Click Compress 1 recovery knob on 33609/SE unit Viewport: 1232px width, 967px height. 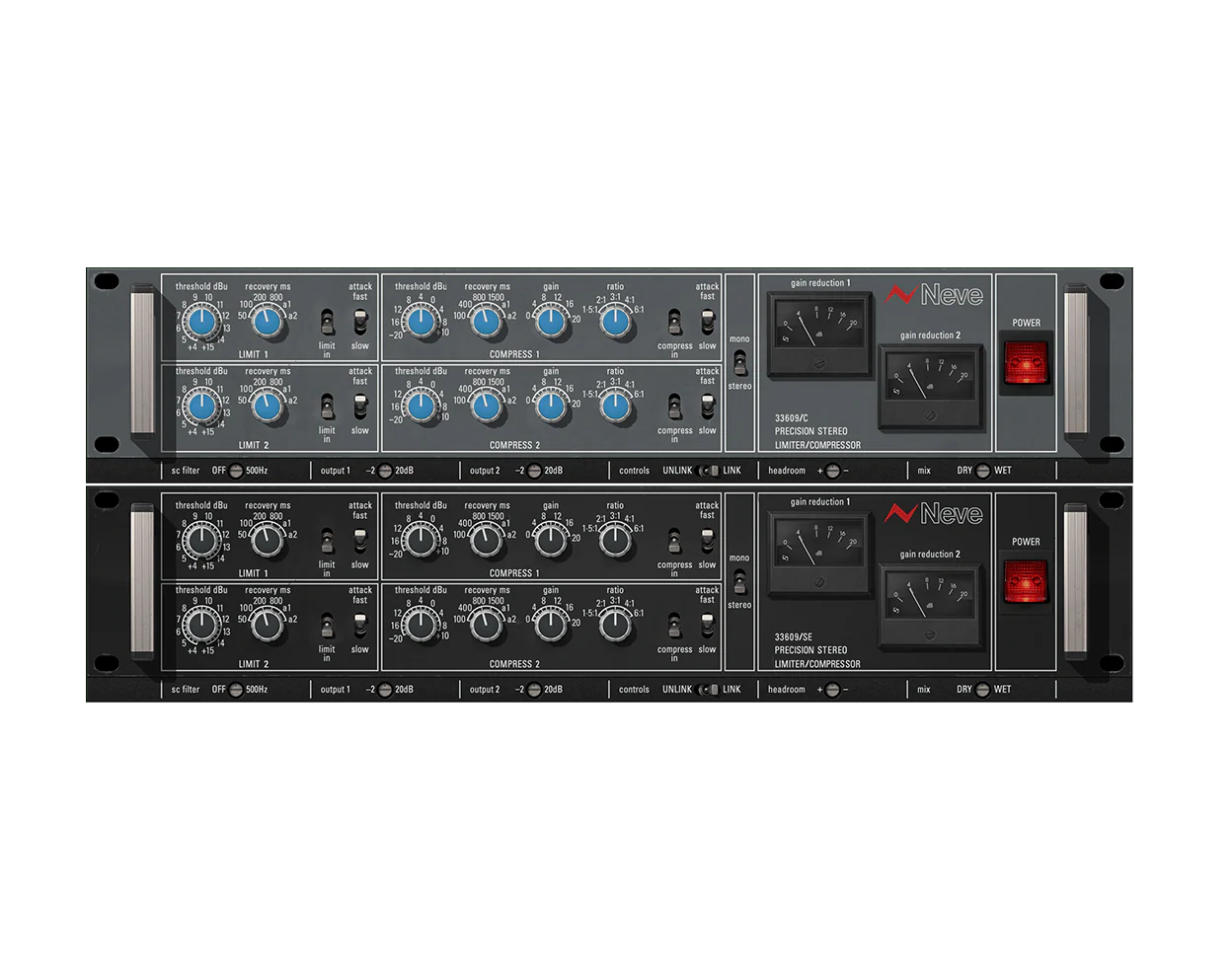[487, 541]
